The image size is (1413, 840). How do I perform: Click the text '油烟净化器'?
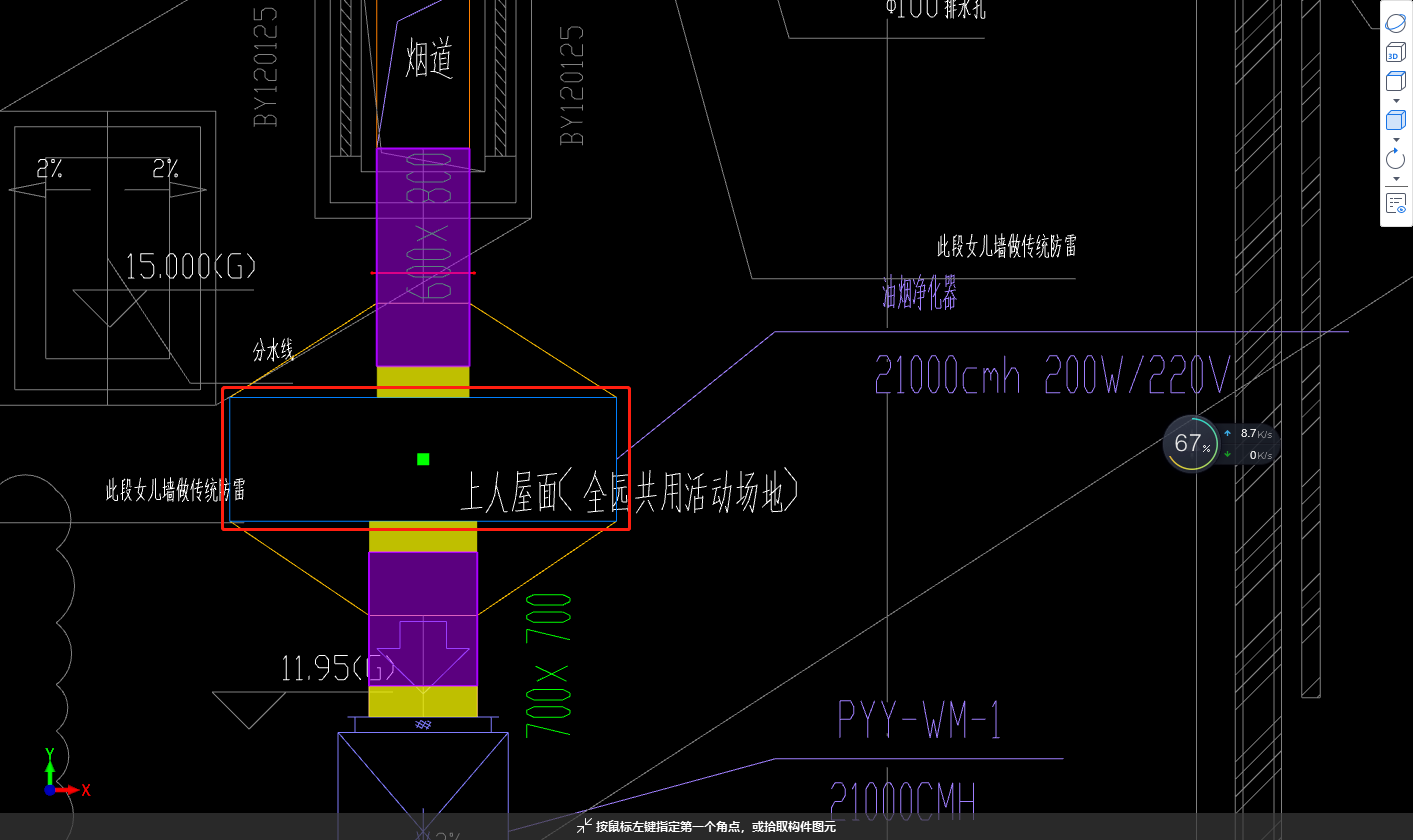(x=920, y=293)
